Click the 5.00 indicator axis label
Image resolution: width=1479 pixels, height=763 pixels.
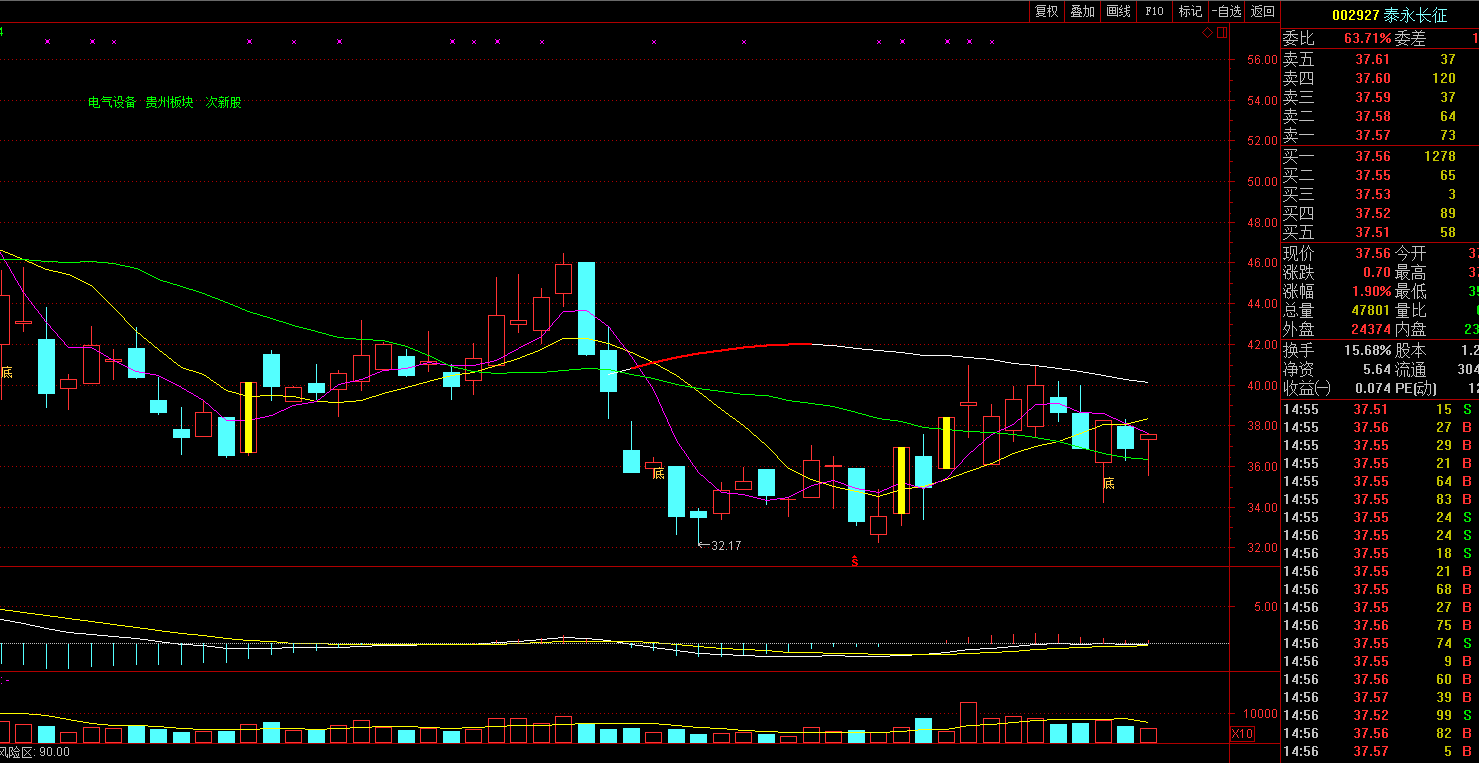coord(1265,607)
